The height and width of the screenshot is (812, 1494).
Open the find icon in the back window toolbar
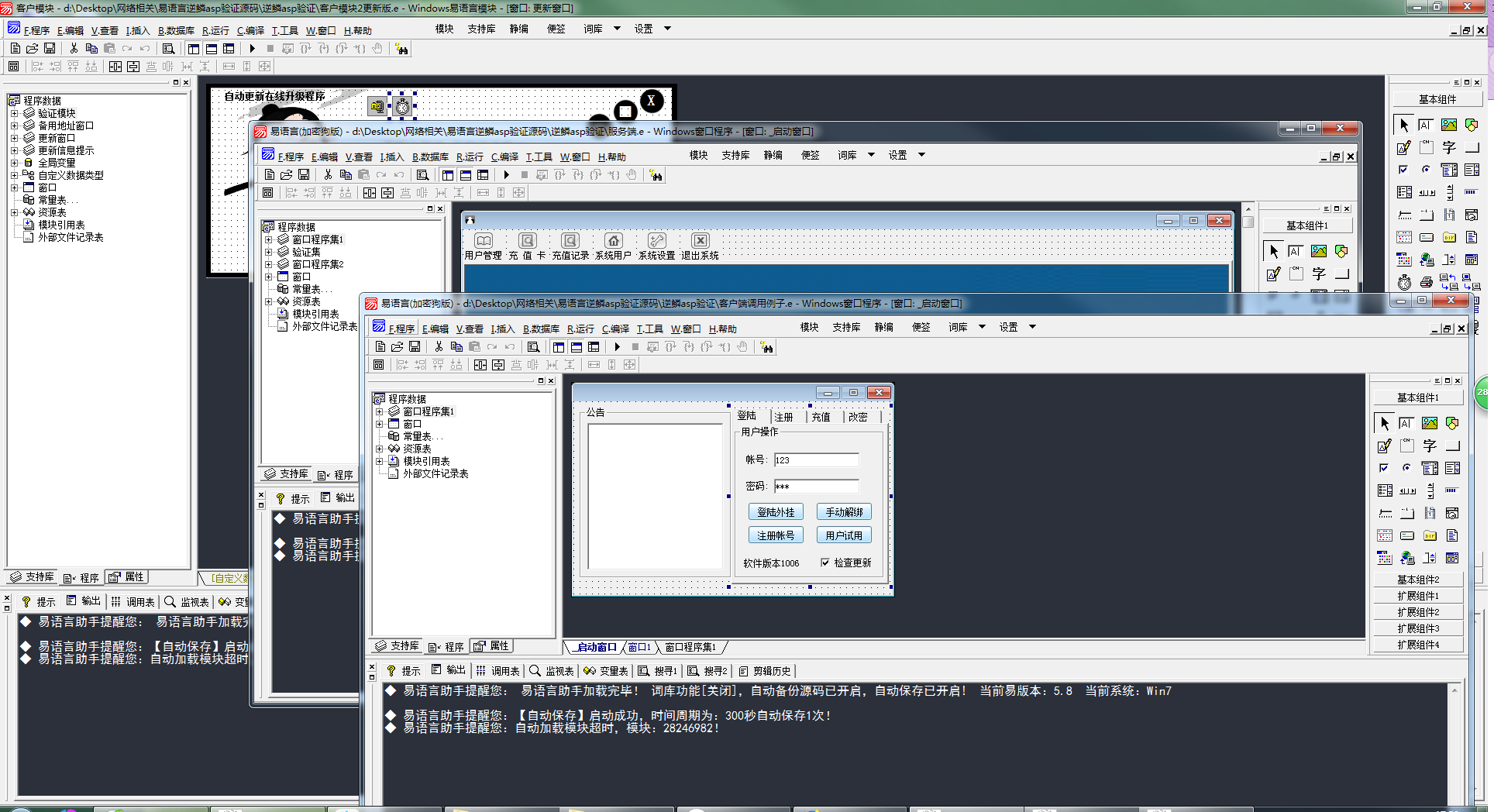click(168, 49)
